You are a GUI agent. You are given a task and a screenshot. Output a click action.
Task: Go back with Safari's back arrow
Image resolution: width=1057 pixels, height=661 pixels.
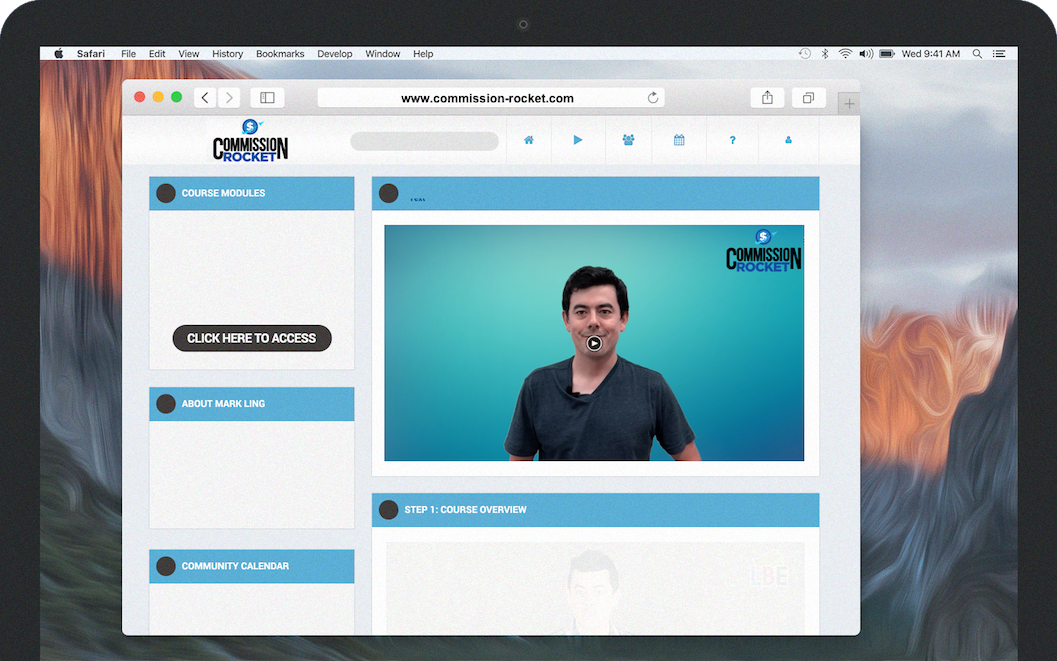pyautogui.click(x=205, y=98)
